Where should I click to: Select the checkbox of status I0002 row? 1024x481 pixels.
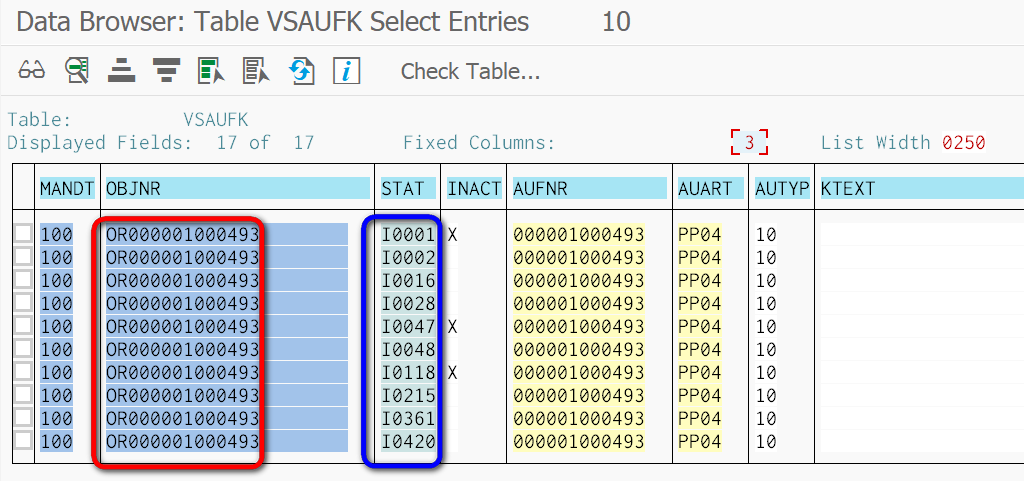pyautogui.click(x=23, y=256)
